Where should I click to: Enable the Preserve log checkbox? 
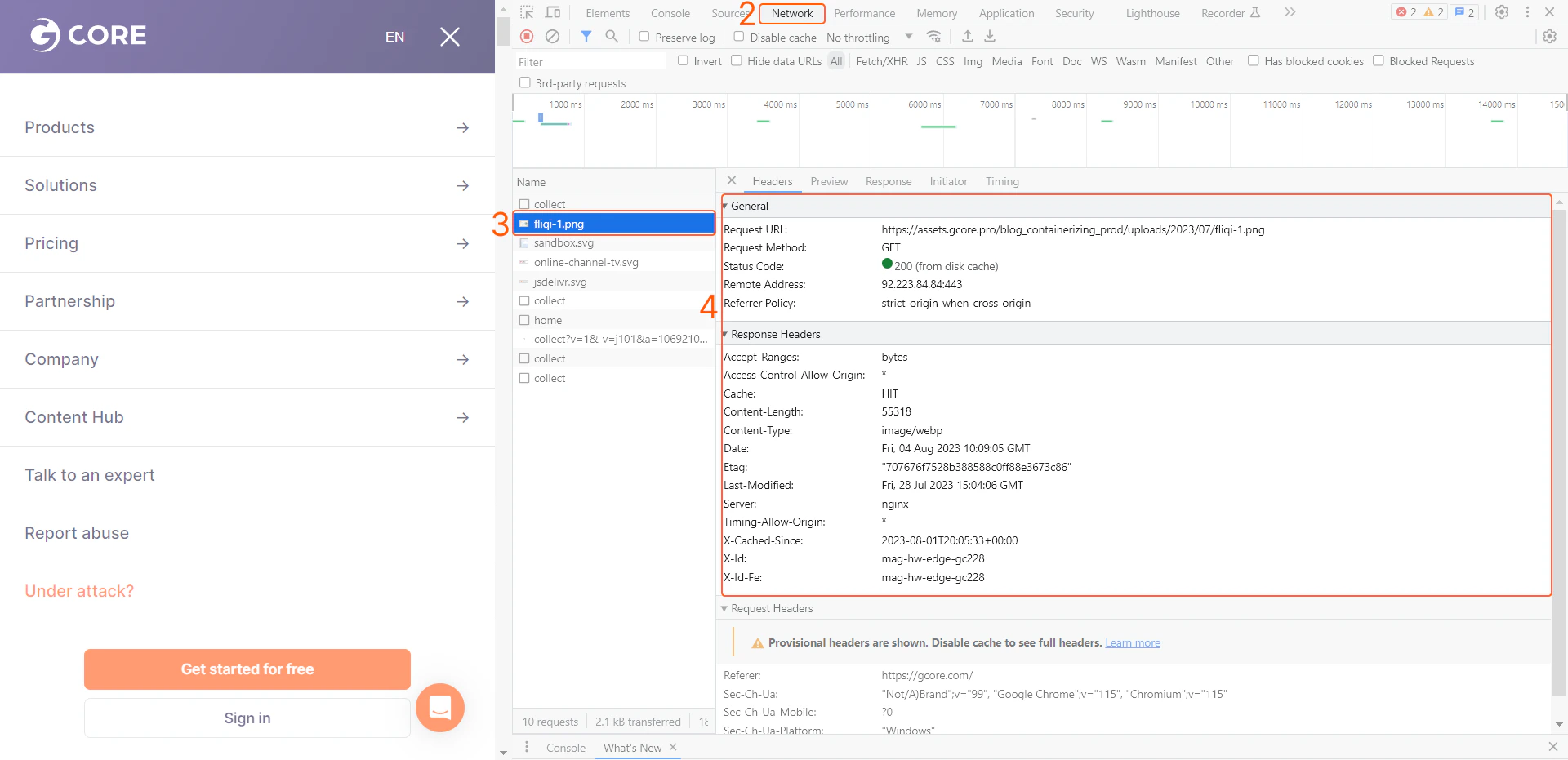click(x=644, y=37)
